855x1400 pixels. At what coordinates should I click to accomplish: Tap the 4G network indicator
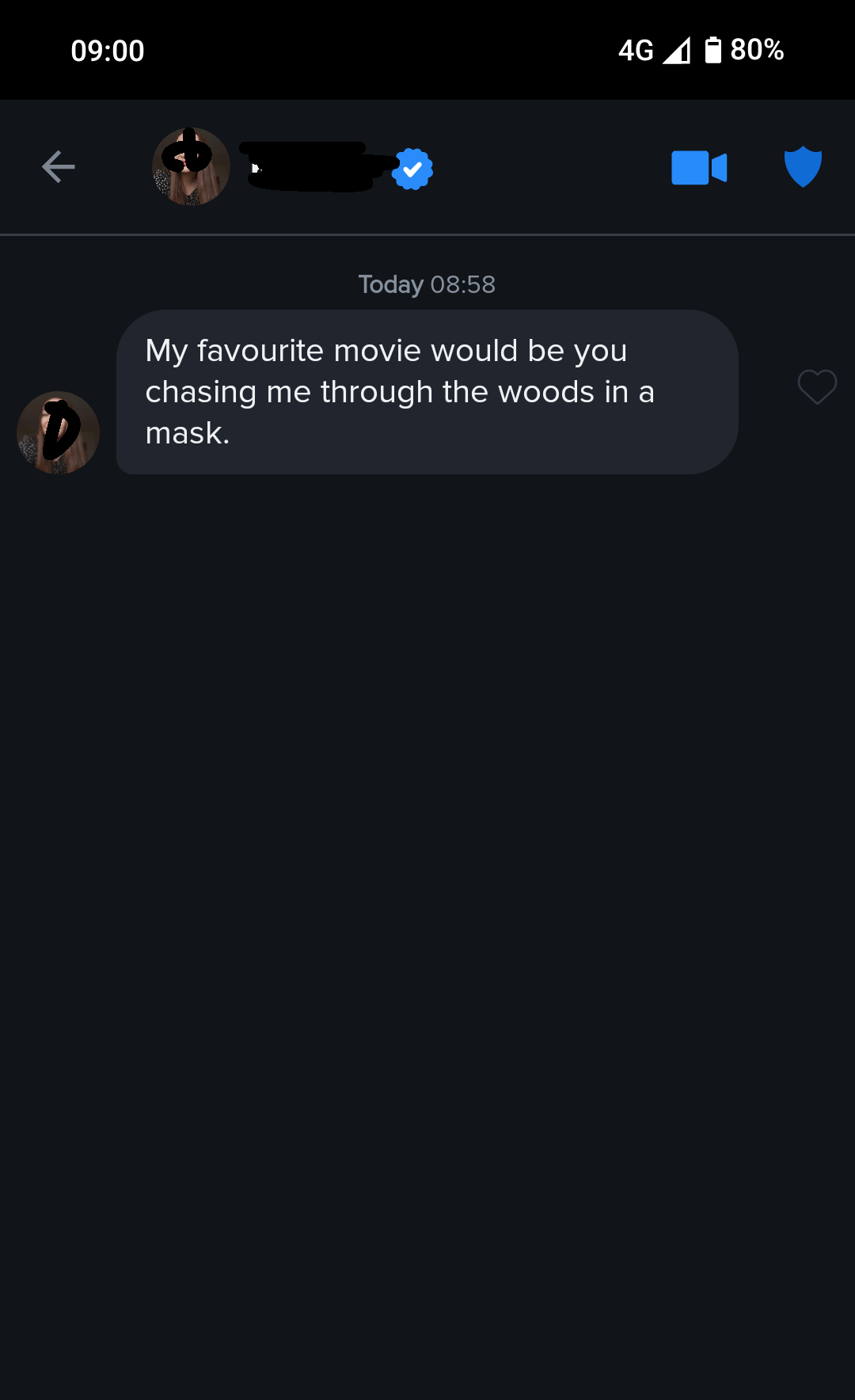636,51
